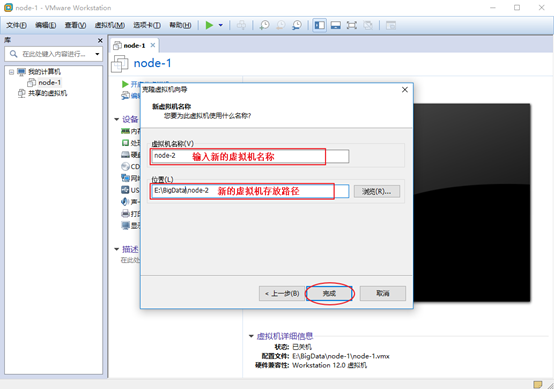This screenshot has width=554, height=389.
Task: Select node-1 in the library tree
Action: coord(49,82)
